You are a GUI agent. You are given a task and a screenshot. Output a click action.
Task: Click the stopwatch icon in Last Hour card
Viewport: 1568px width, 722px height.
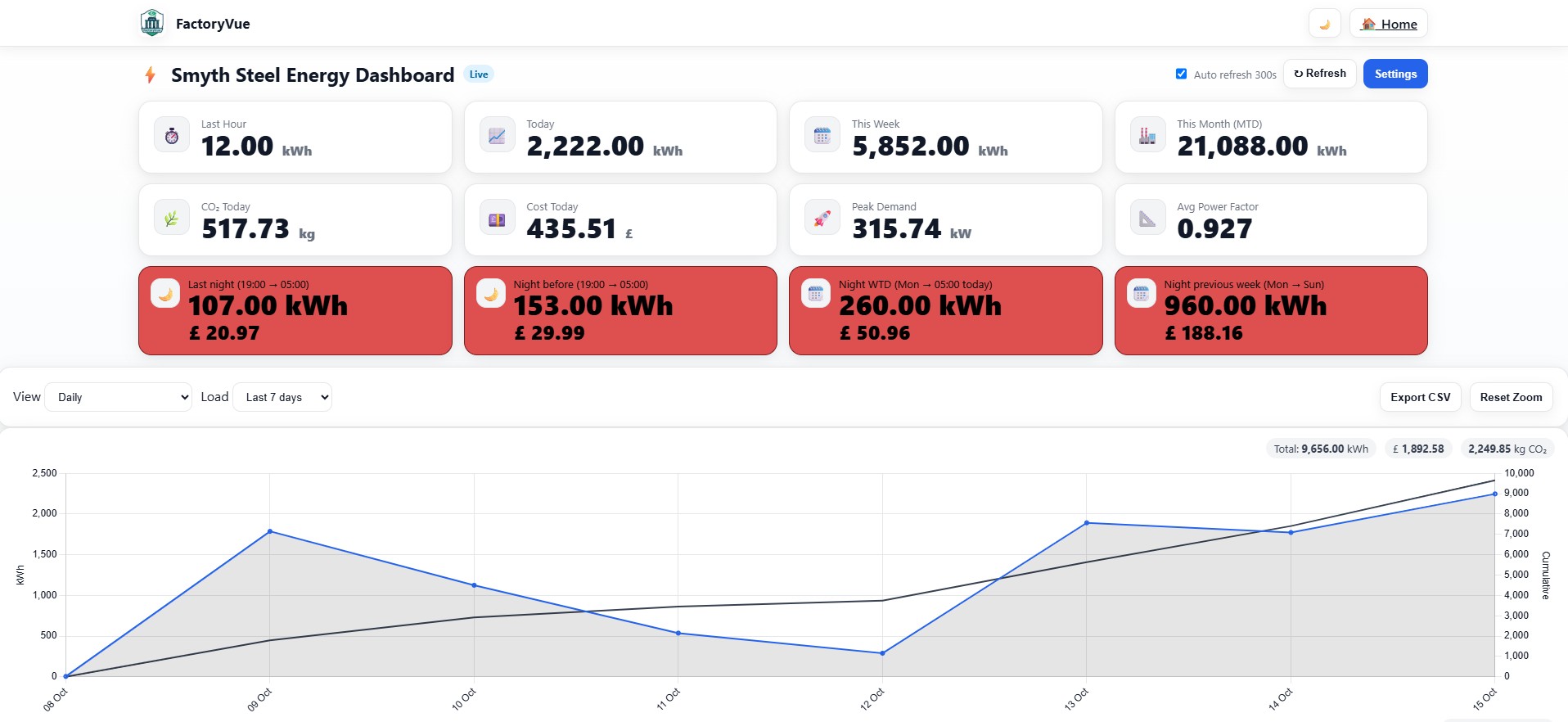pos(172,136)
